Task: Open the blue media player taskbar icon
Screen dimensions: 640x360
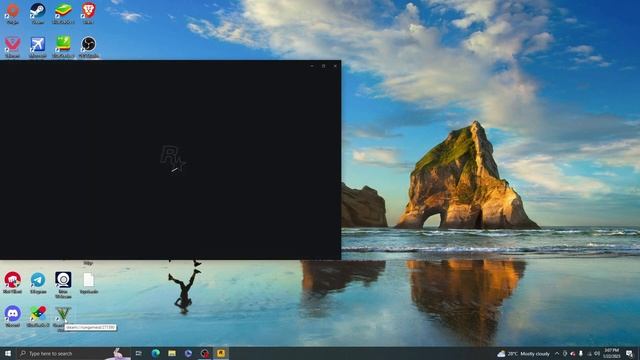Action: tap(188, 353)
